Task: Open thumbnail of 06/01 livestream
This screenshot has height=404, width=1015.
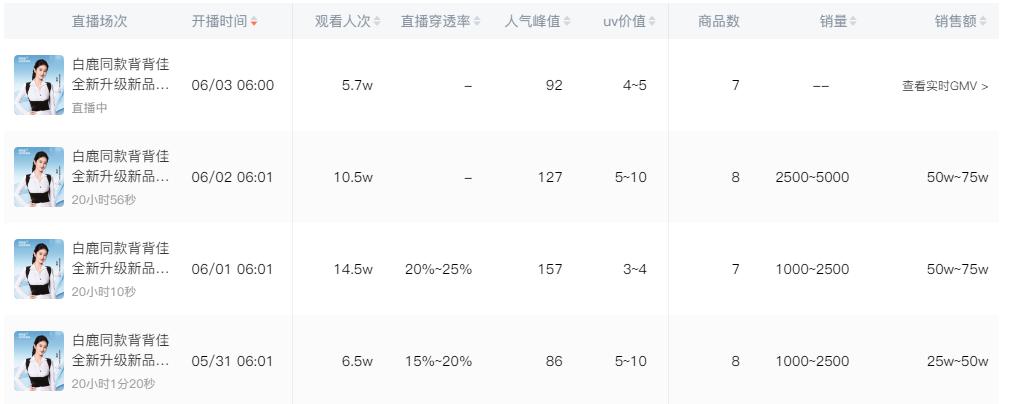Action: [x=39, y=269]
